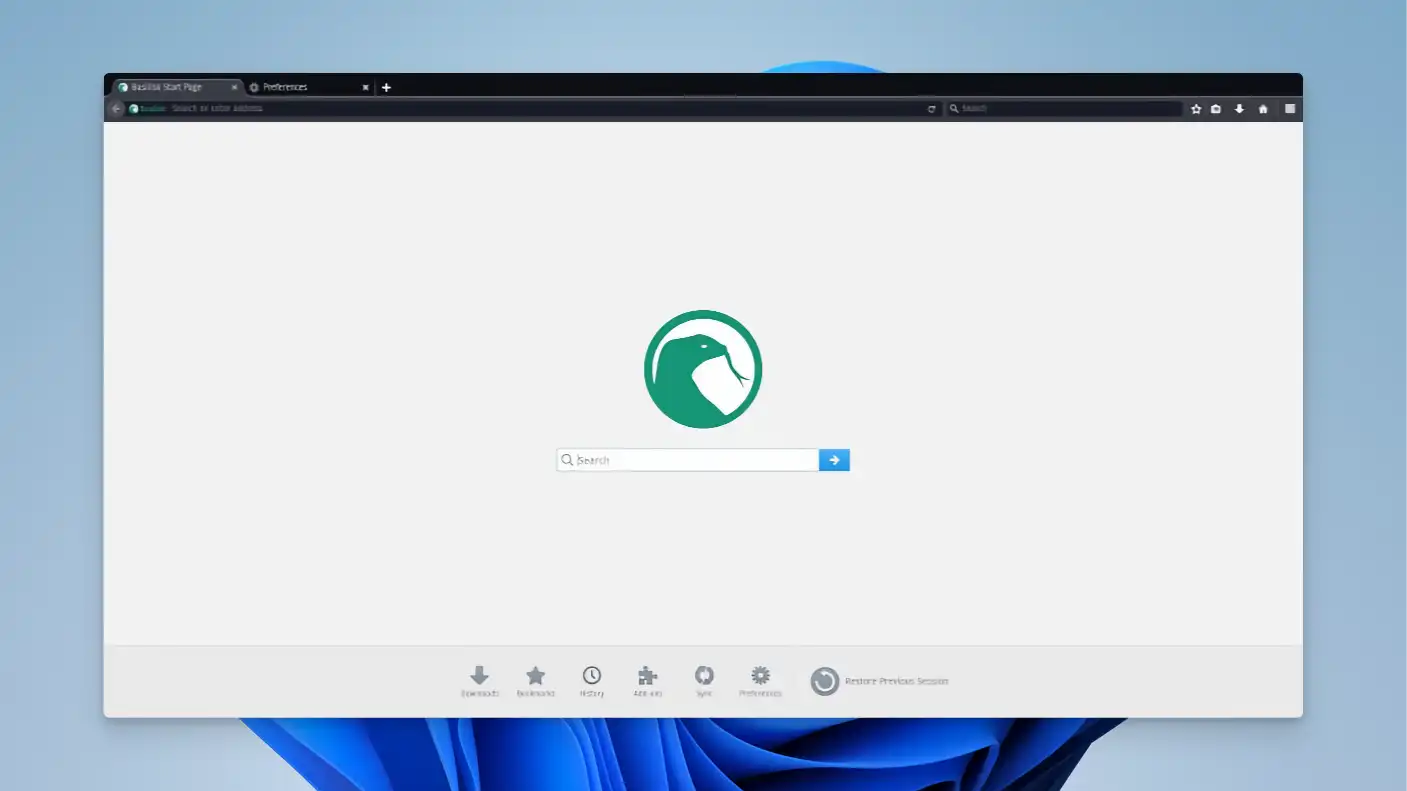Click Restore Previous Session
Image resolution: width=1407 pixels, height=791 pixels.
coord(880,680)
